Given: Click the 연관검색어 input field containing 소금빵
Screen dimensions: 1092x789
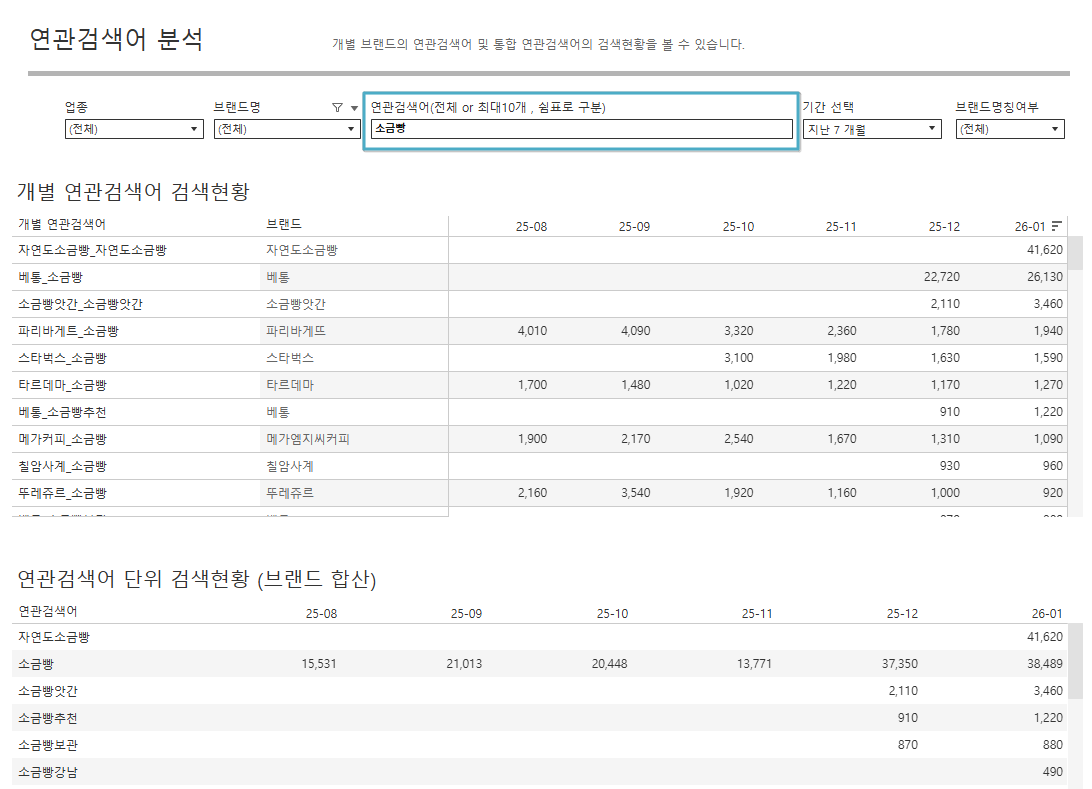Looking at the screenshot, I should click(x=580, y=129).
